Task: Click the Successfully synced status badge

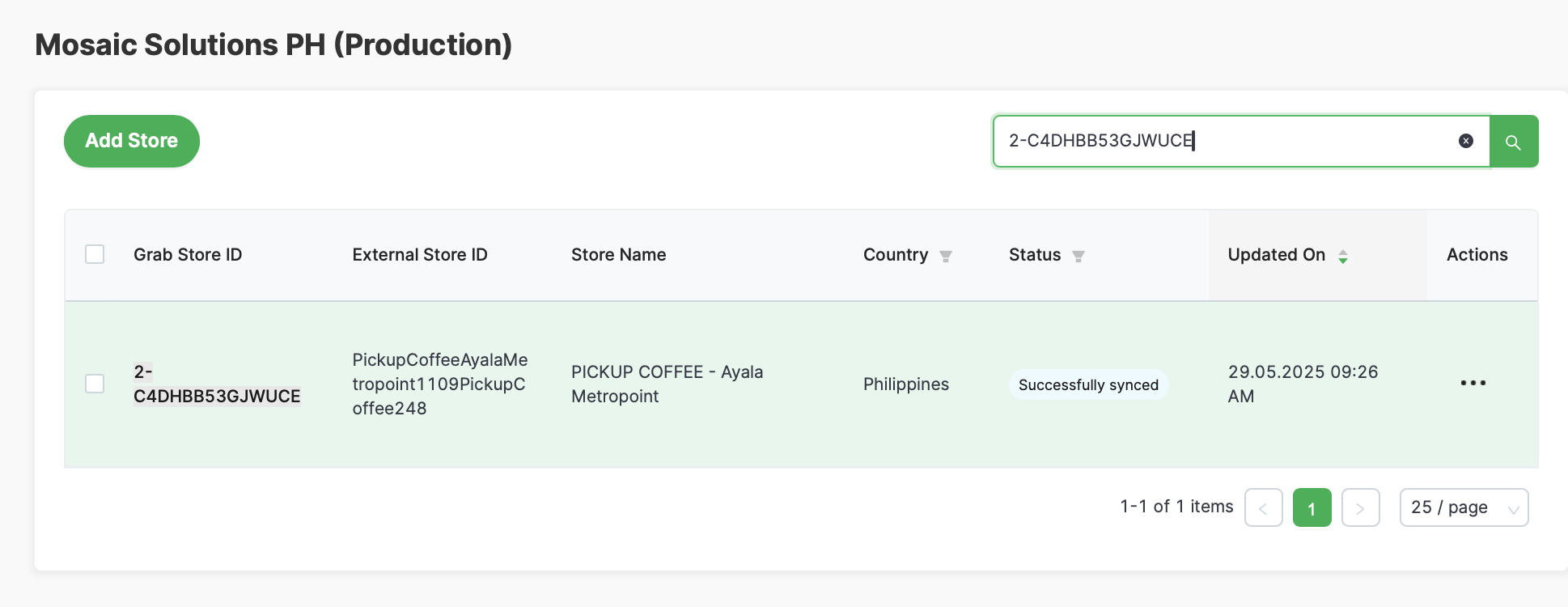Action: pos(1088,384)
